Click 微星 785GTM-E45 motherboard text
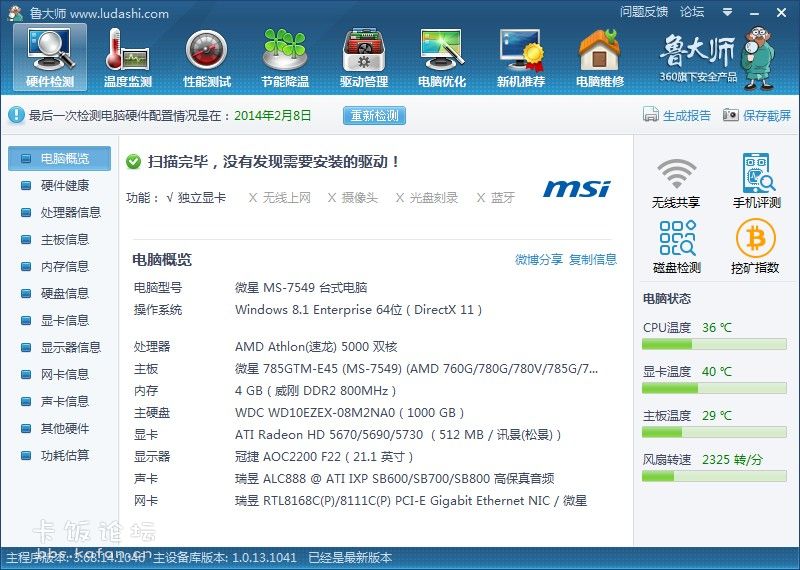Screen dimensions: 800x570 (x=416, y=368)
